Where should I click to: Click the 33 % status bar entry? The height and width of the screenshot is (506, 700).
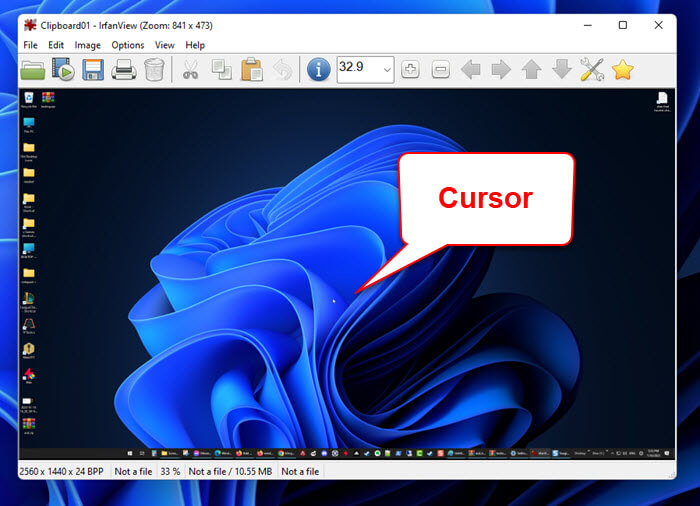[170, 471]
